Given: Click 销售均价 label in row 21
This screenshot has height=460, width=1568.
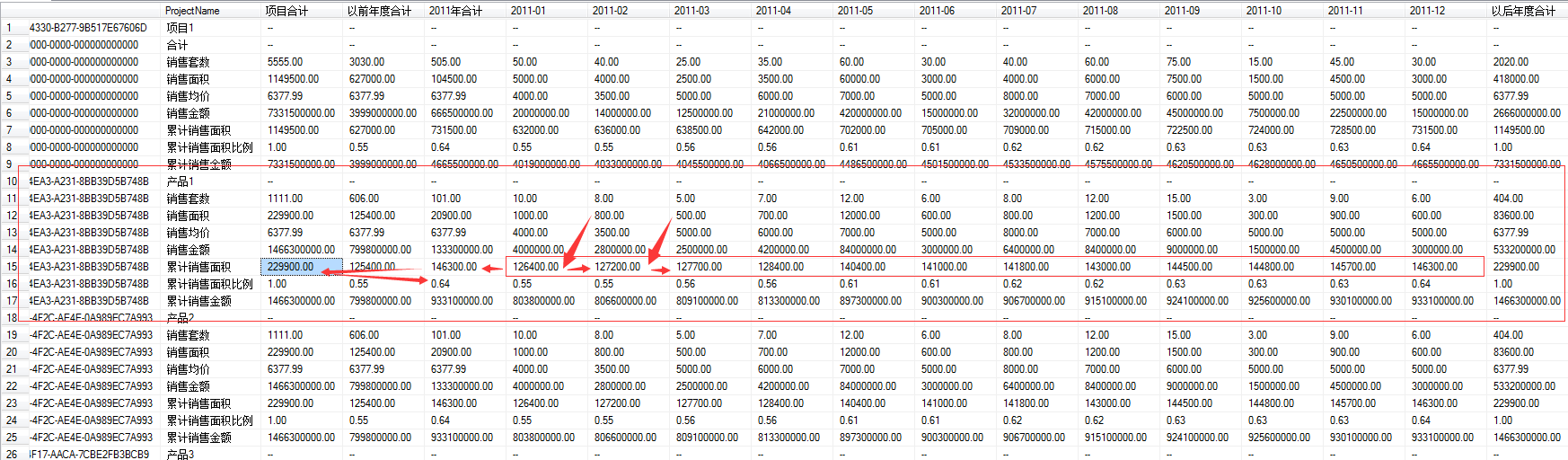Looking at the screenshot, I should point(188,369).
